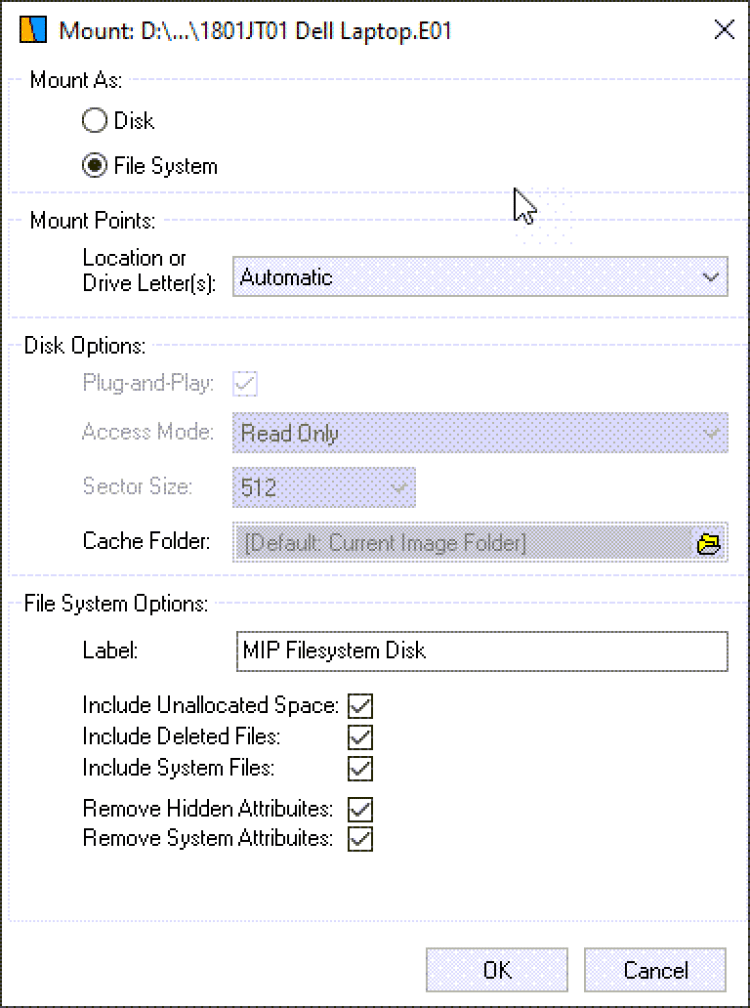Select the Disk radio button
The image size is (750, 1008).
click(x=94, y=121)
